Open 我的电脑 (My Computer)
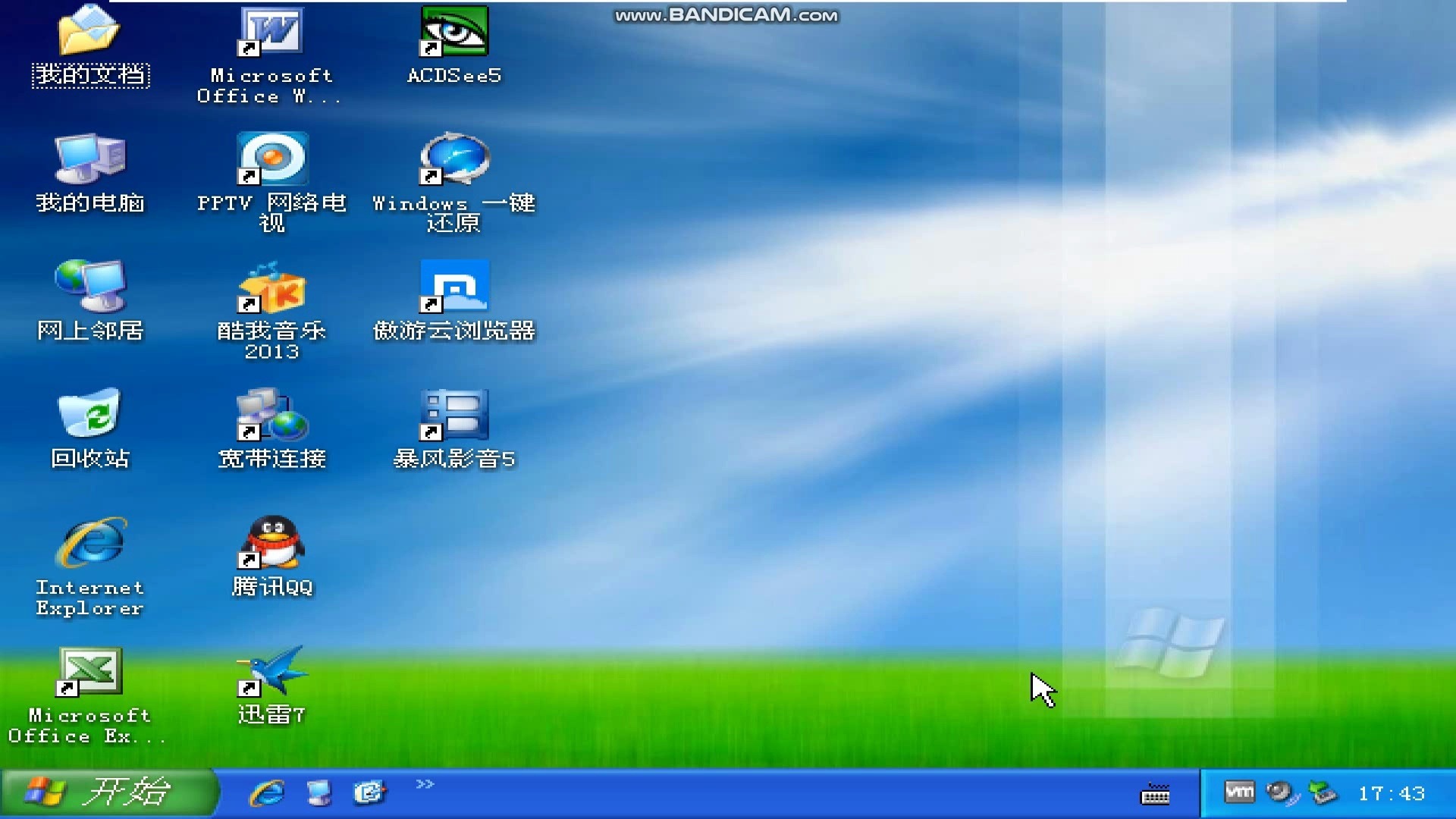1456x819 pixels. tap(89, 161)
